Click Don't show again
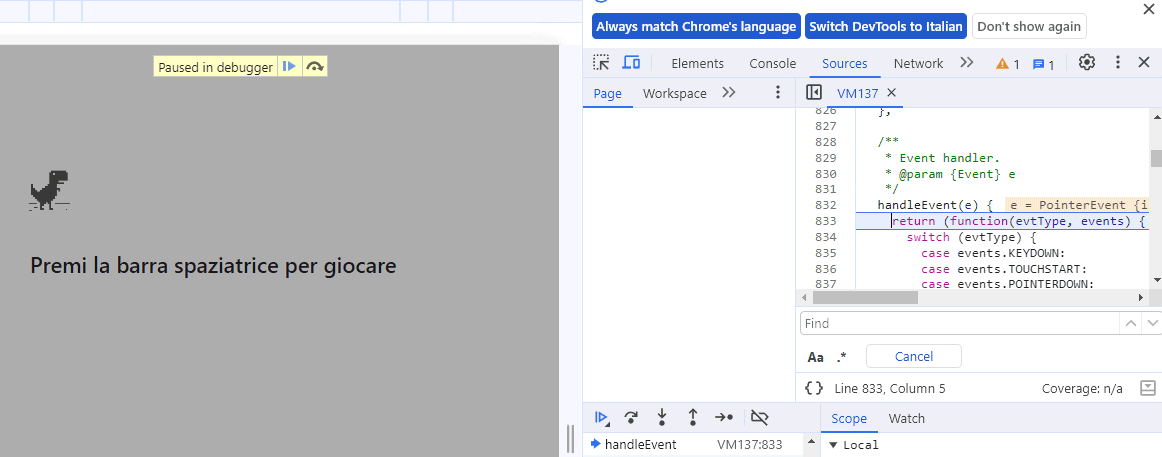1162x457 pixels. coord(1029,26)
